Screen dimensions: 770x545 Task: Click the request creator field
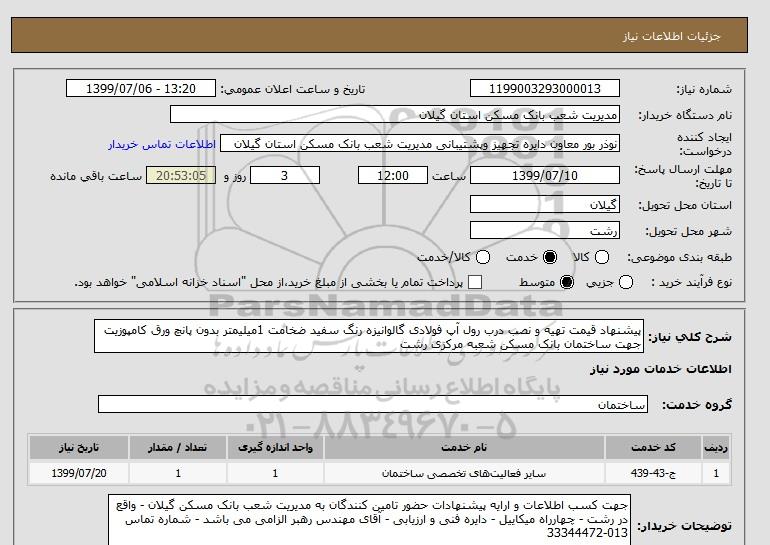tap(420, 144)
